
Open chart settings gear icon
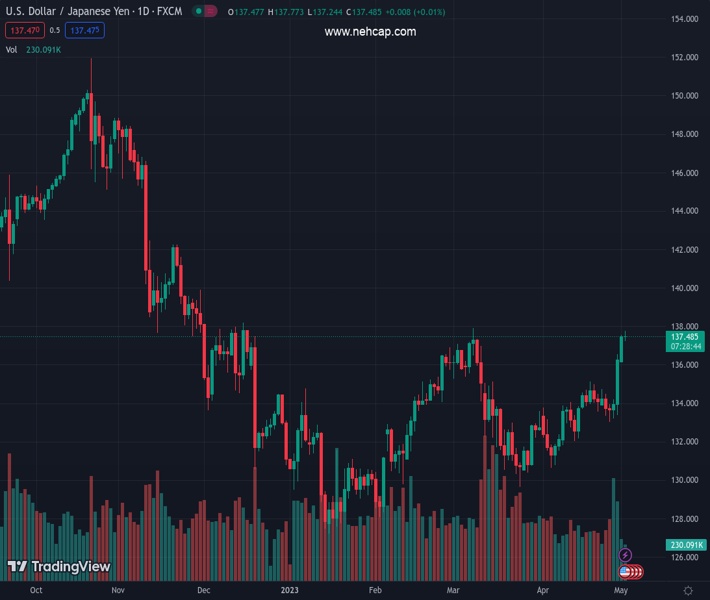click(x=687, y=590)
